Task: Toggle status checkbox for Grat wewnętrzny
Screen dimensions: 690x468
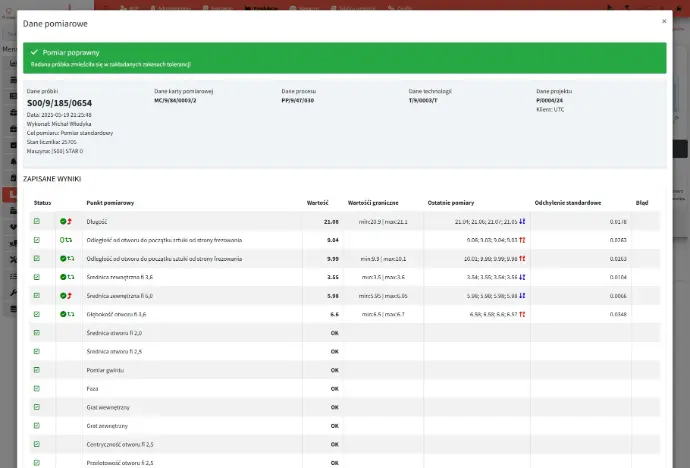Action: tap(37, 407)
